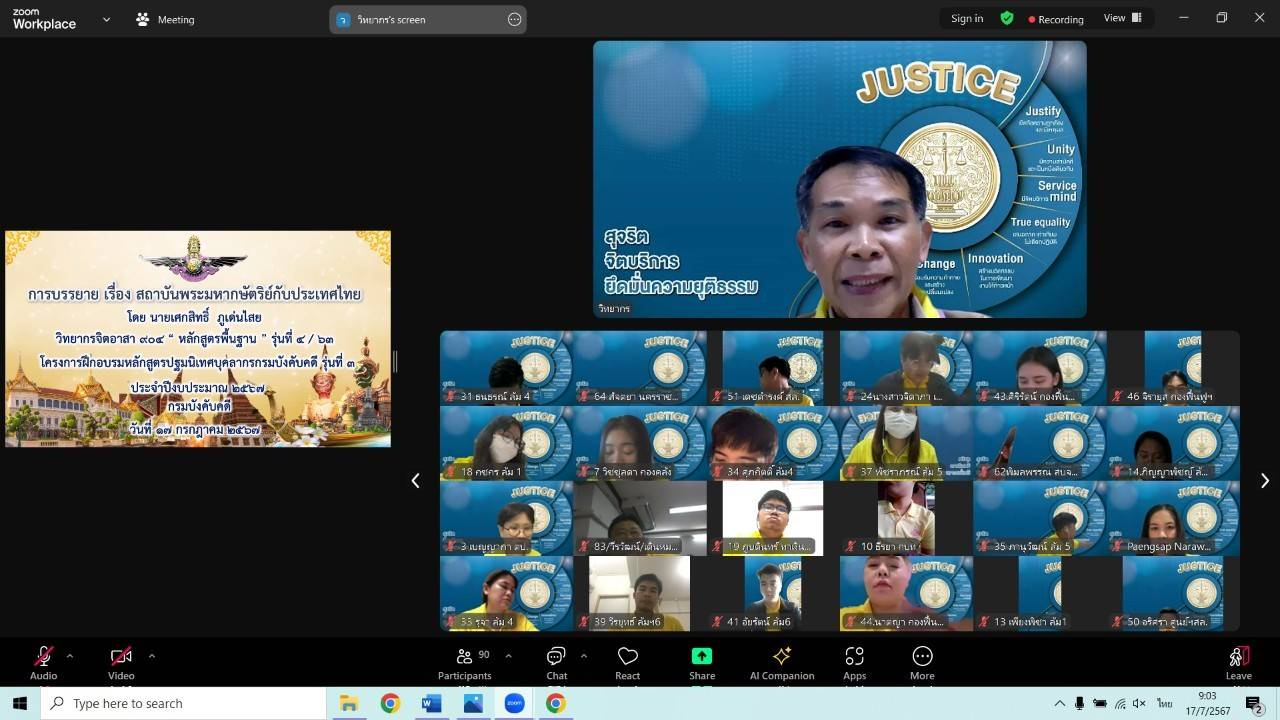
Task: Open the green encryption shield info
Action: 1007,18
